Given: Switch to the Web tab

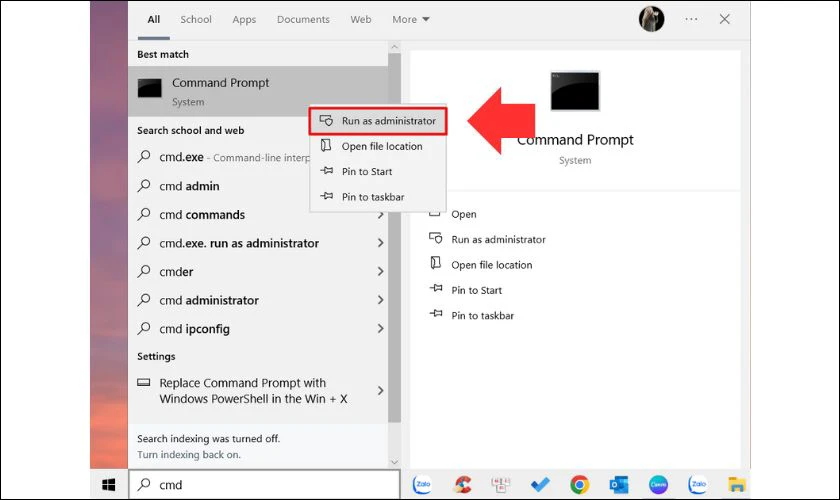Looking at the screenshot, I should 361,20.
